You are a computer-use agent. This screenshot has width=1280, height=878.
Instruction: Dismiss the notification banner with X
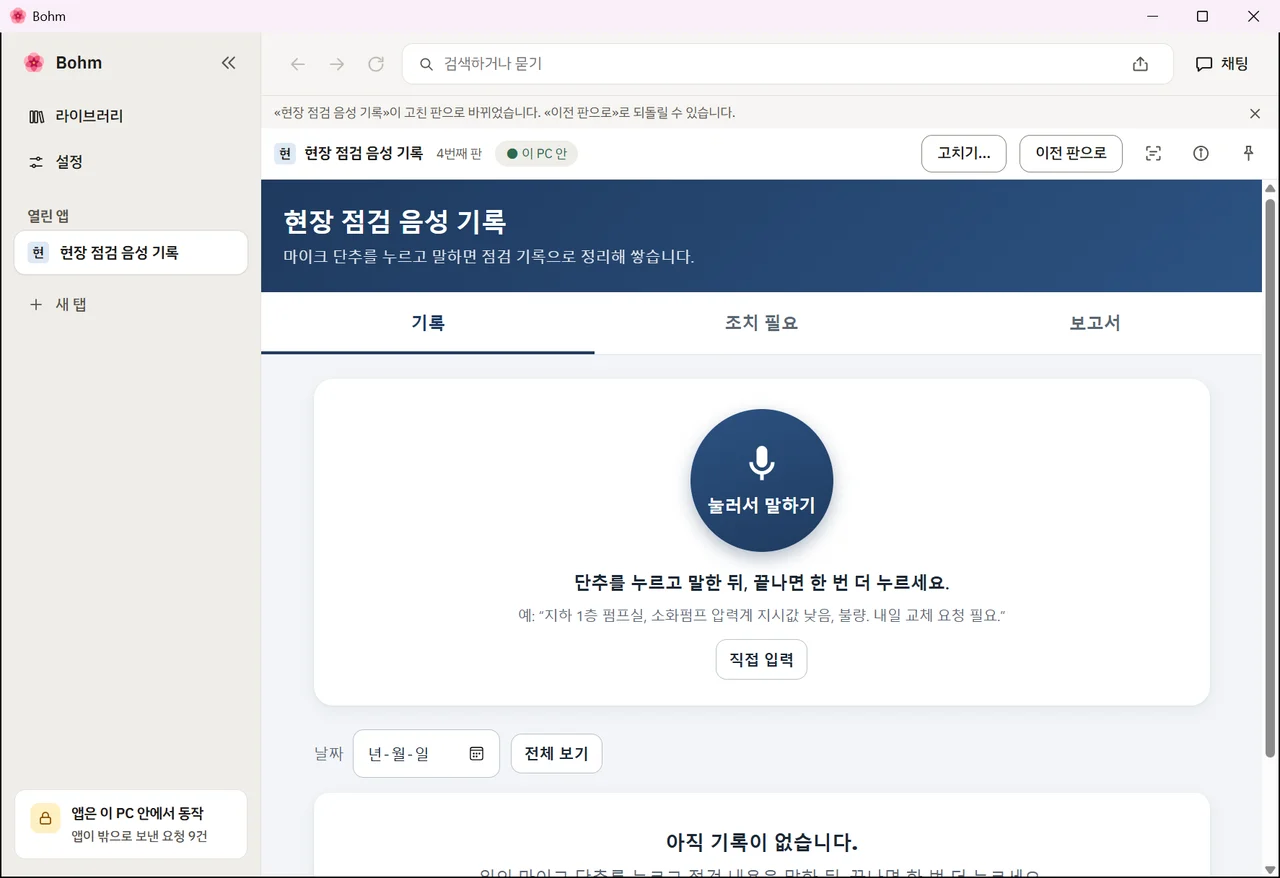click(x=1255, y=113)
